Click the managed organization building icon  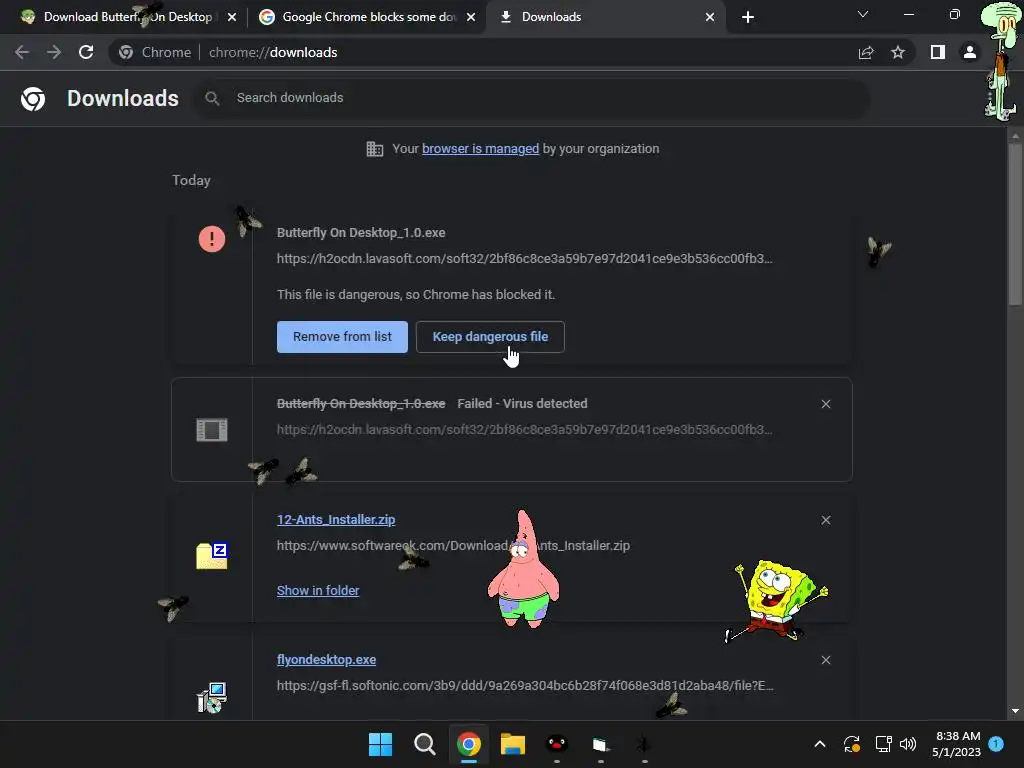(375, 149)
